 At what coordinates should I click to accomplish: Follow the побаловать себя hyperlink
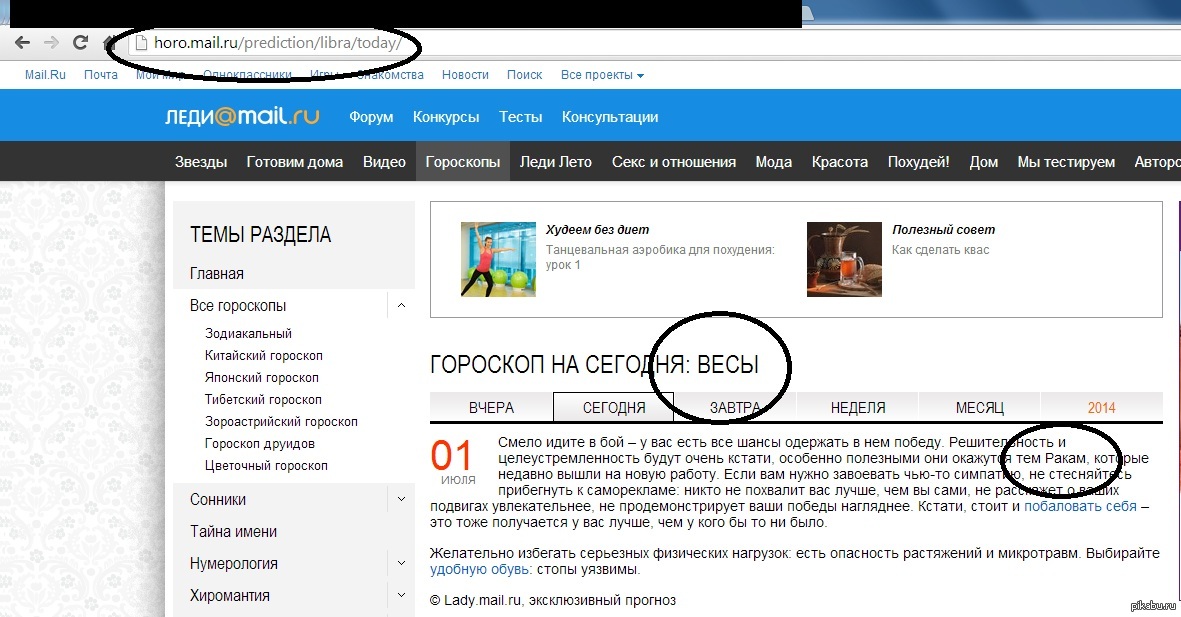click(x=1080, y=506)
